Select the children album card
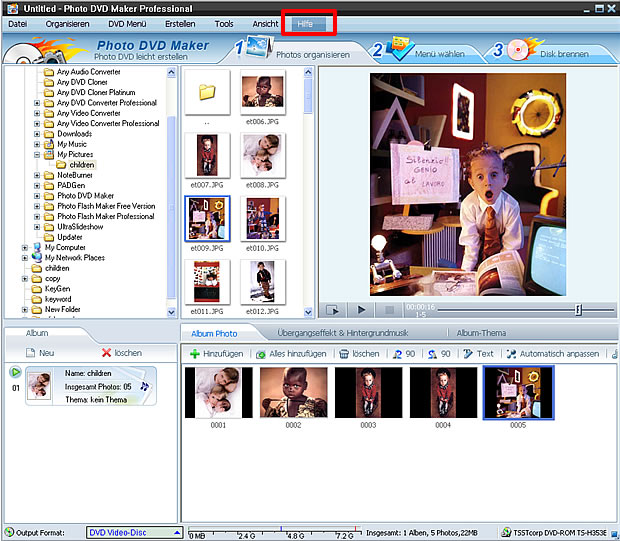 (x=91, y=386)
